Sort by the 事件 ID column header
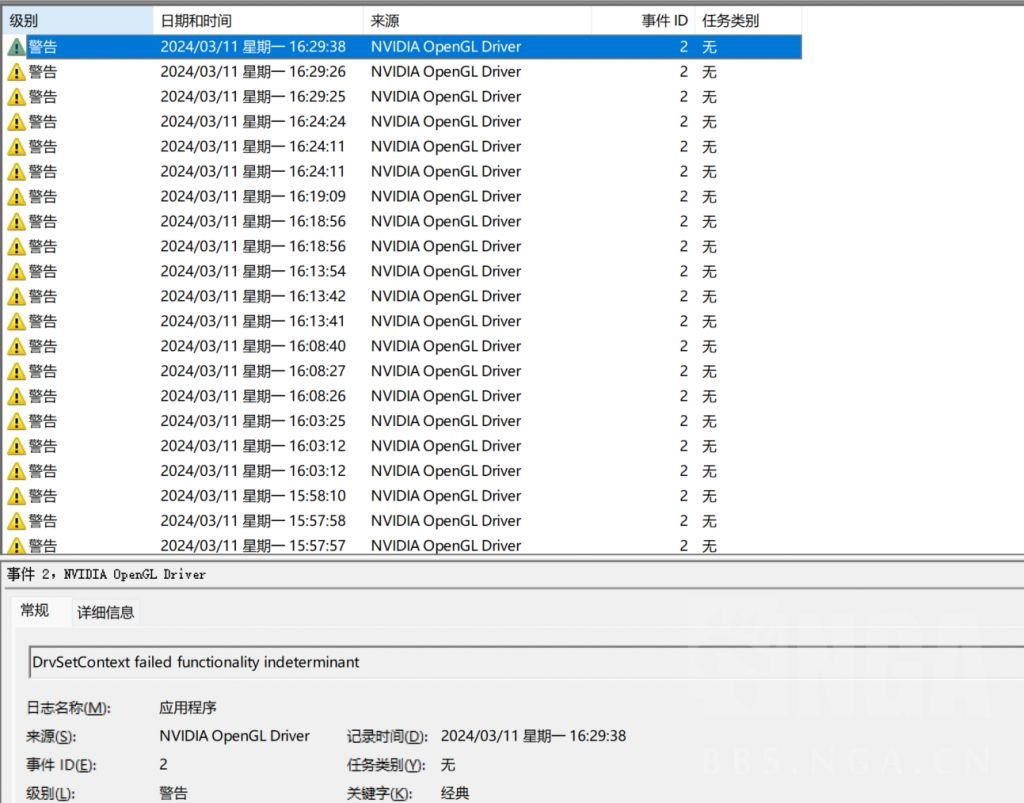Viewport: 1024px width, 803px height. point(643,21)
